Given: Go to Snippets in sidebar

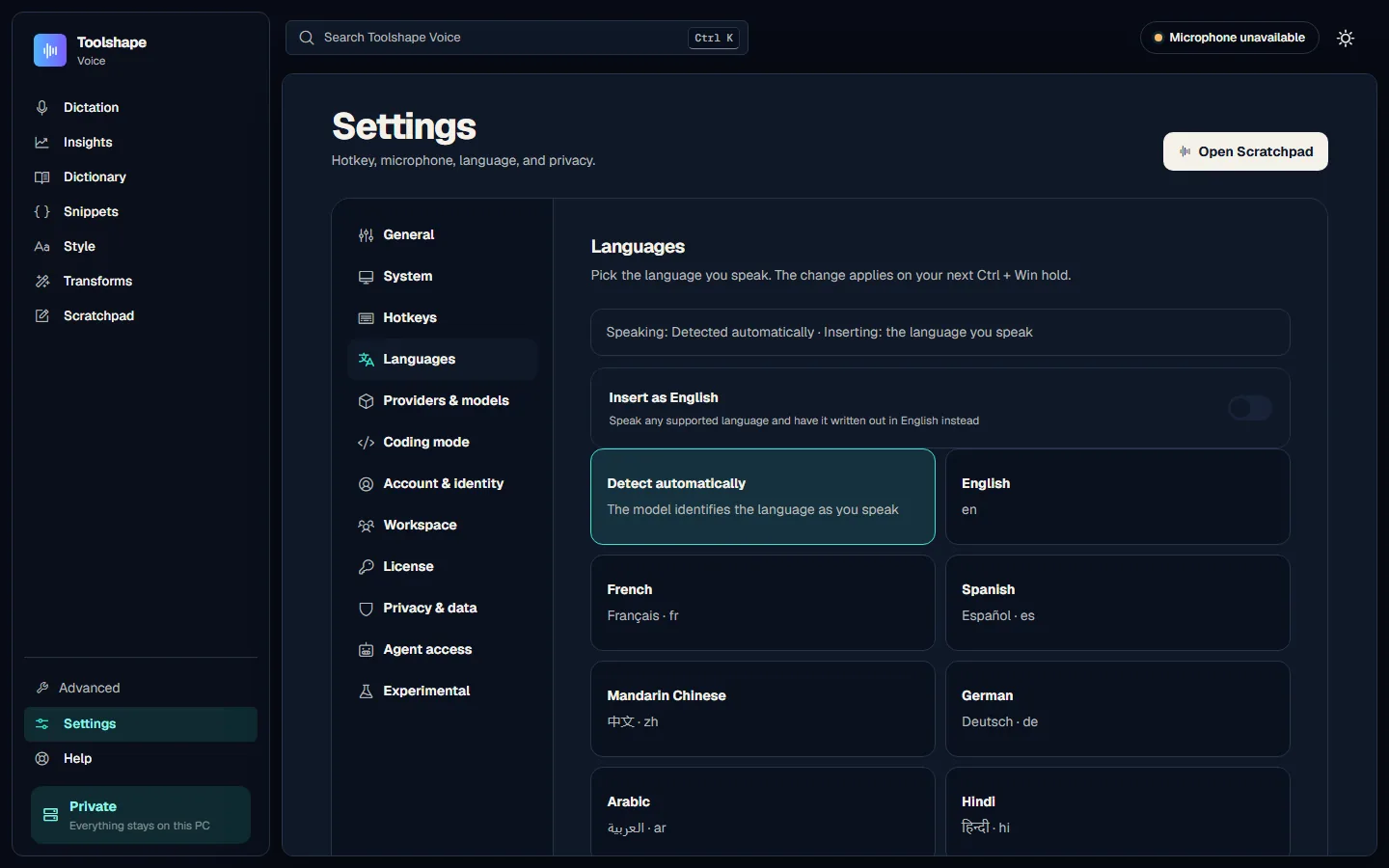Looking at the screenshot, I should pos(141,211).
